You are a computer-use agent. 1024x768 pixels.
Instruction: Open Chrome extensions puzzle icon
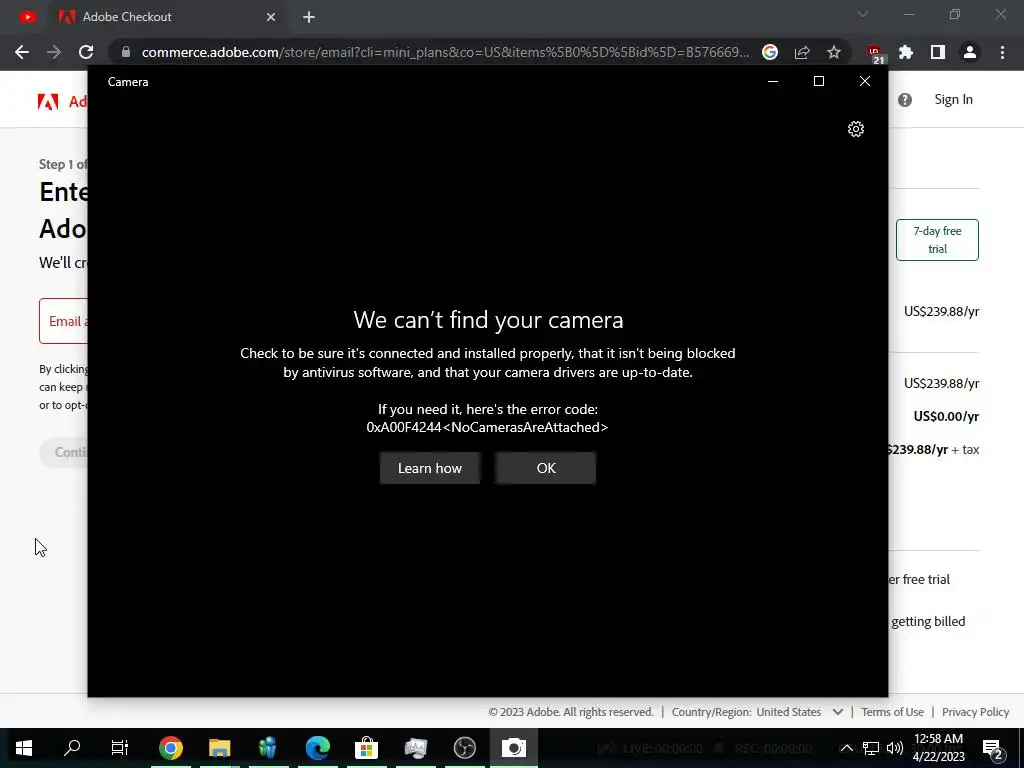pyautogui.click(x=906, y=52)
